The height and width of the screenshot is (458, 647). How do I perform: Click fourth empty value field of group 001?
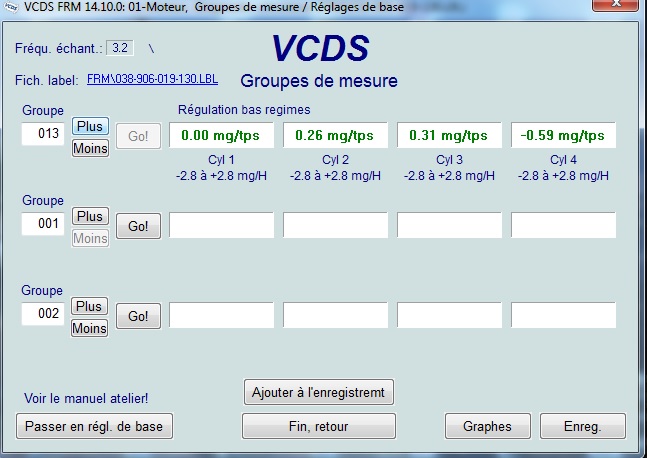(563, 225)
